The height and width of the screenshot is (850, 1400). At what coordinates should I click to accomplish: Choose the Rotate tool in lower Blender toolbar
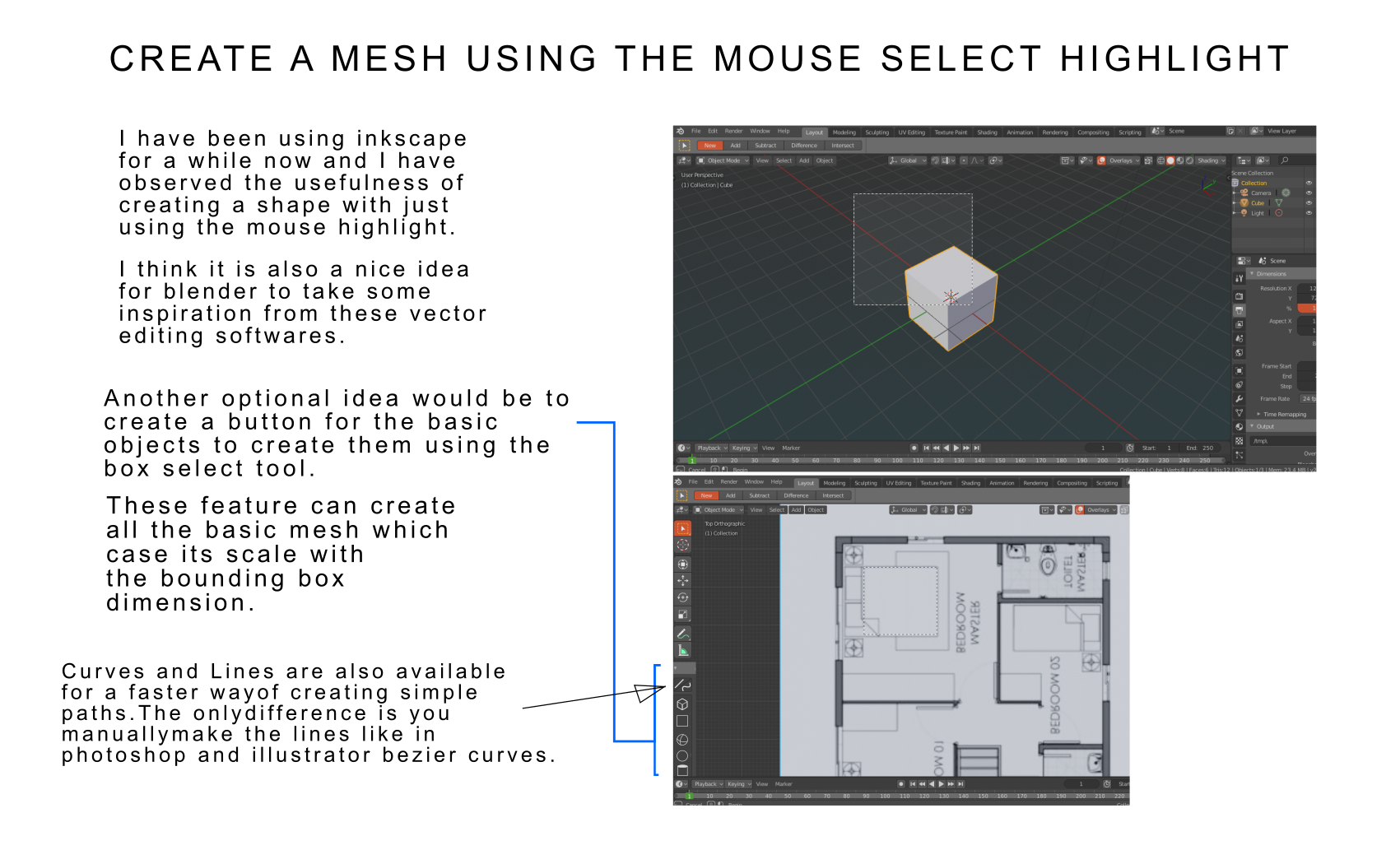683,597
